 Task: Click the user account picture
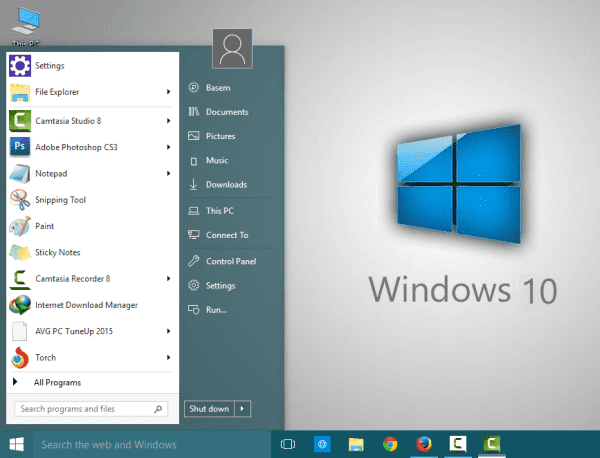click(232, 49)
